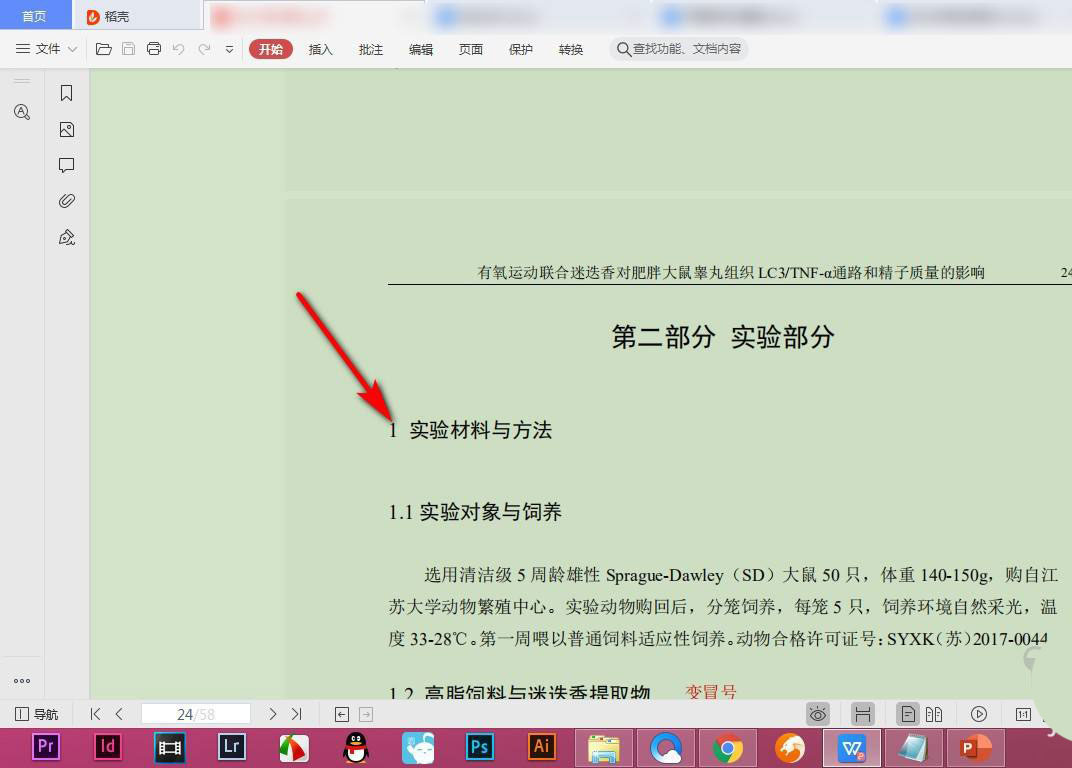Expand quick access toolbar customize arrow
This screenshot has height=768, width=1072.
click(x=229, y=49)
